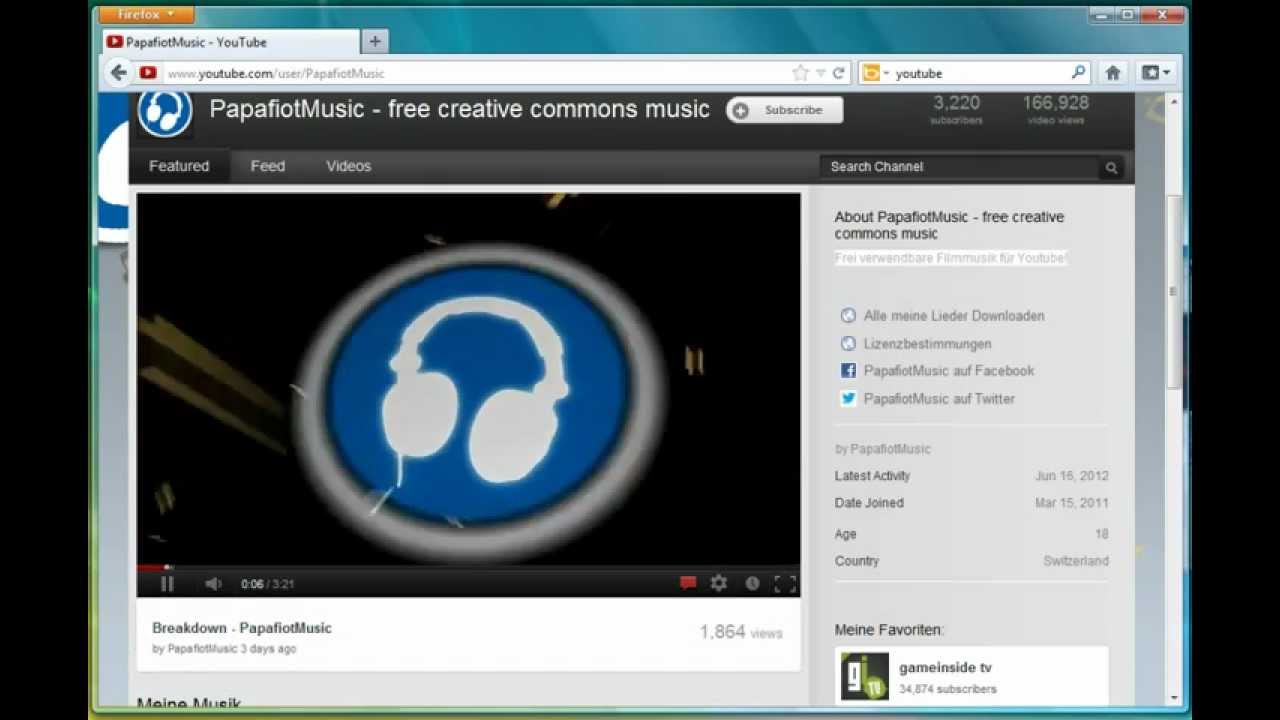Open a new browser tab
This screenshot has width=1280, height=720.
point(375,42)
